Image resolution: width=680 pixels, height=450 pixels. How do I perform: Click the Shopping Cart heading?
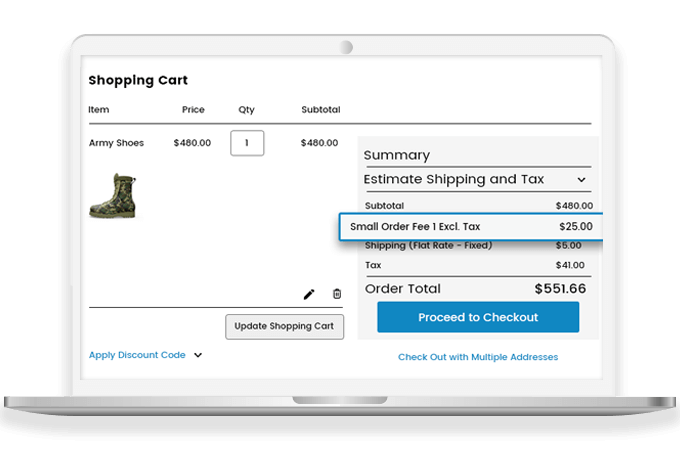(x=138, y=80)
